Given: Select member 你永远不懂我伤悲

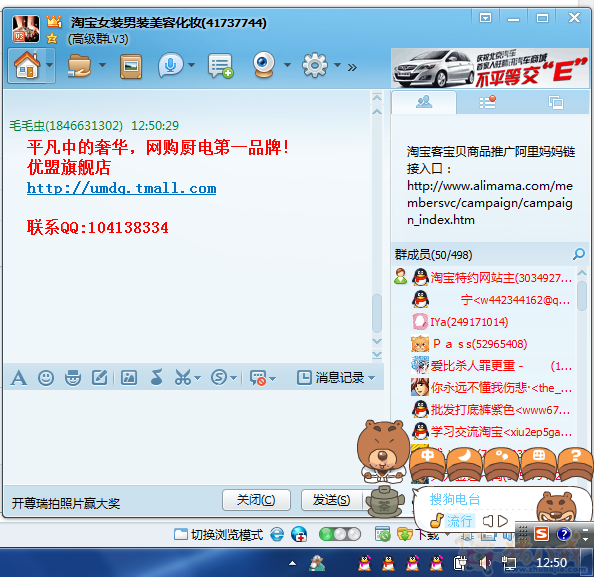Looking at the screenshot, I should [x=492, y=388].
